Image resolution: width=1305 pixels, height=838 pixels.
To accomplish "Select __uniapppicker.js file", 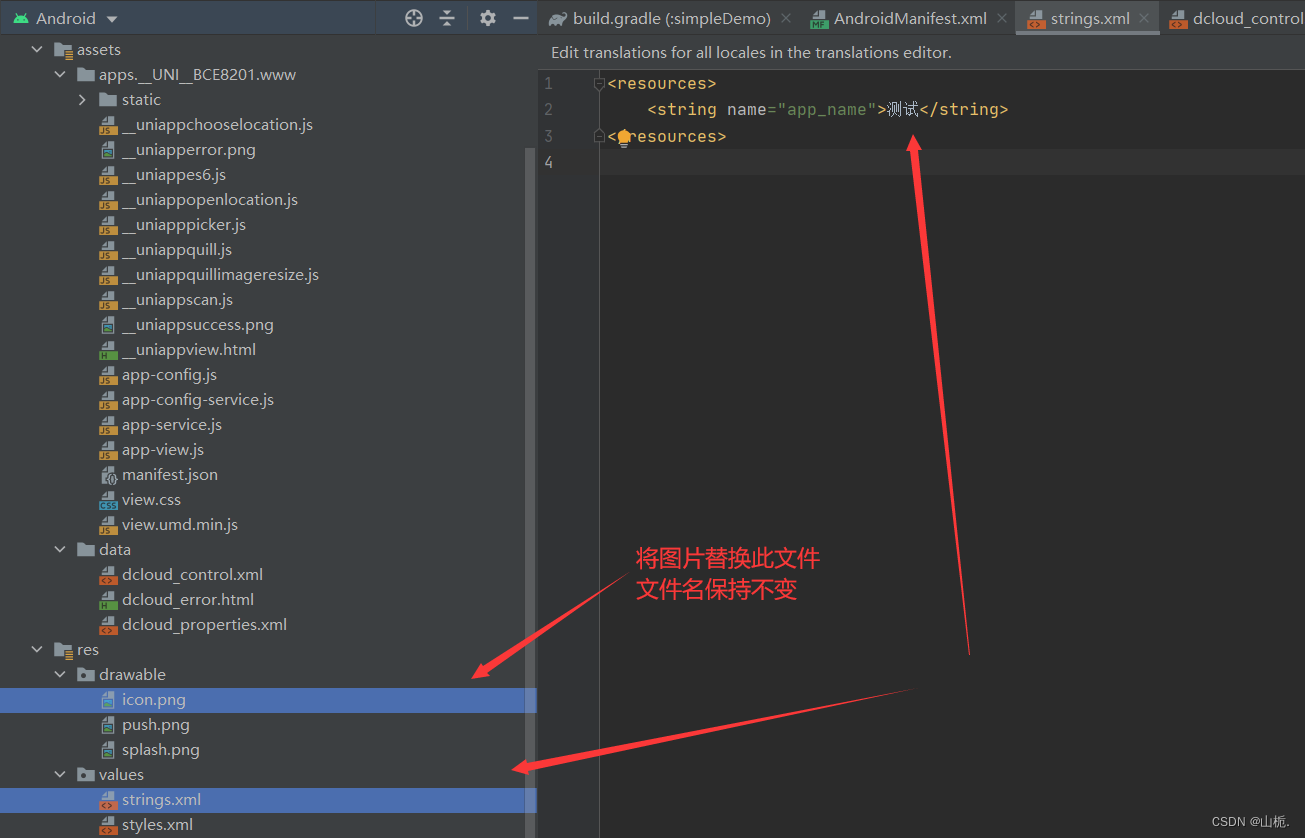I will click(x=183, y=224).
